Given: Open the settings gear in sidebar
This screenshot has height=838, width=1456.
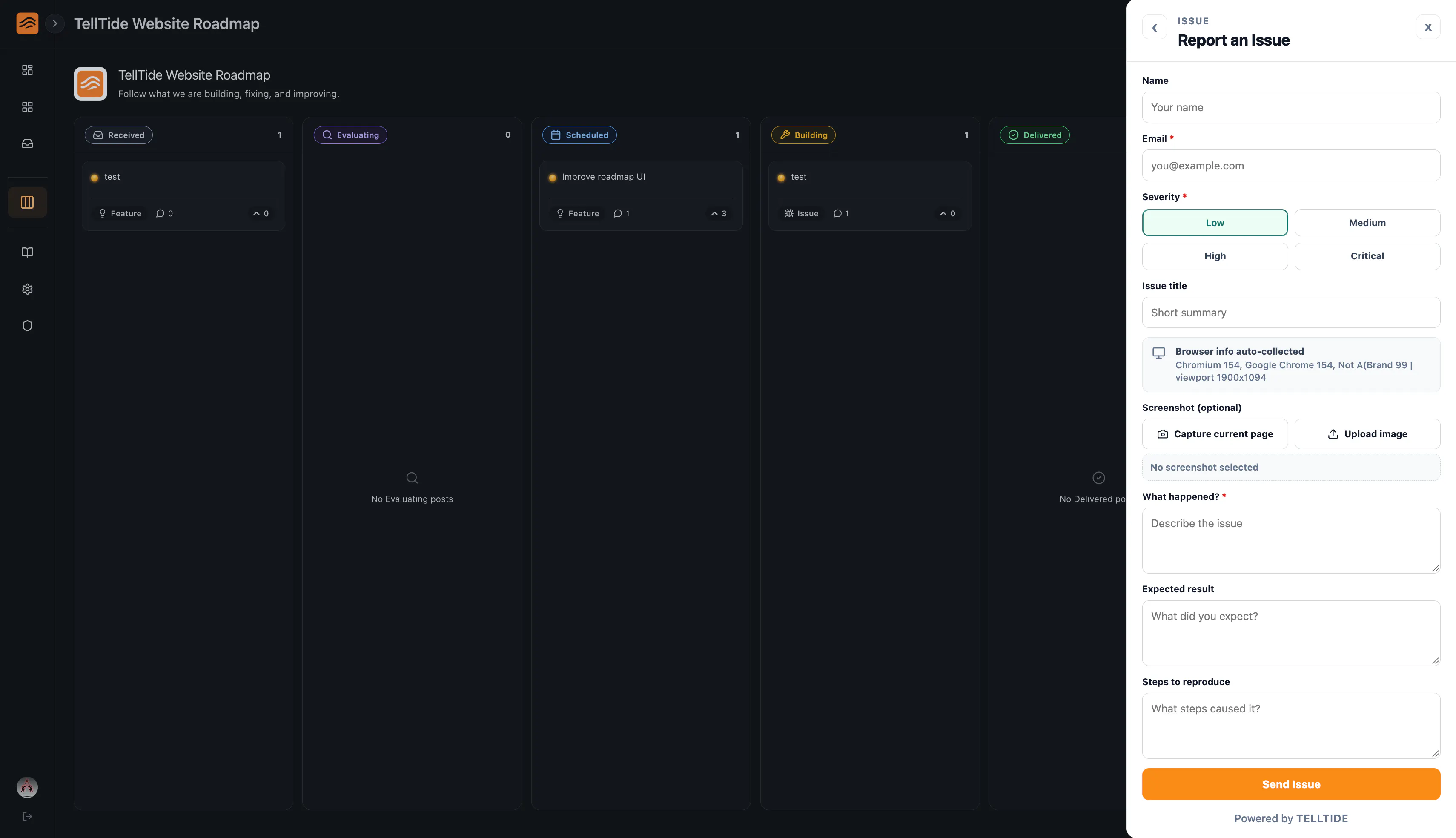Looking at the screenshot, I should pyautogui.click(x=27, y=289).
